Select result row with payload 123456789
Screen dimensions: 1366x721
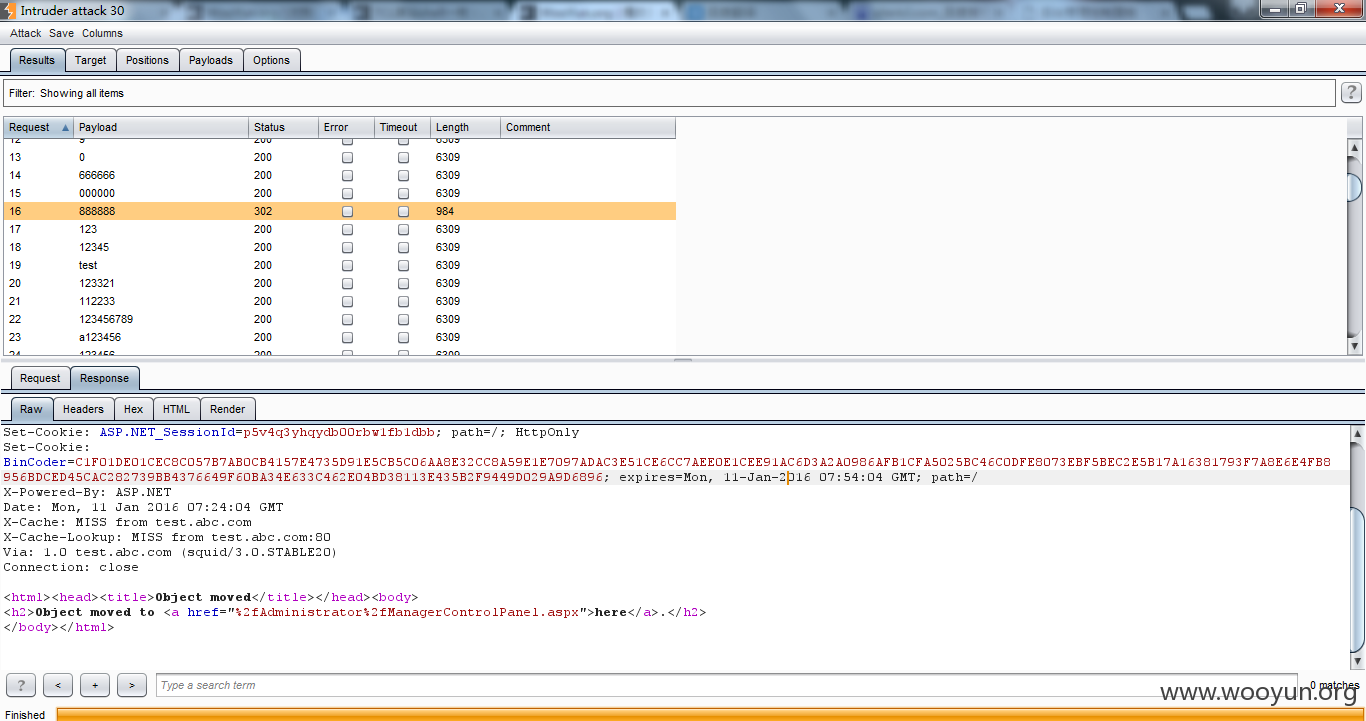point(340,319)
